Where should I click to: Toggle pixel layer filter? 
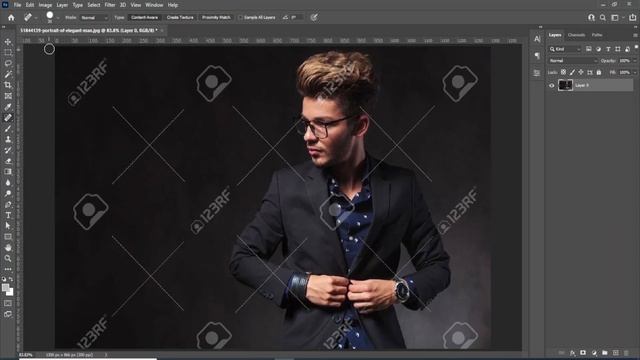coord(589,49)
